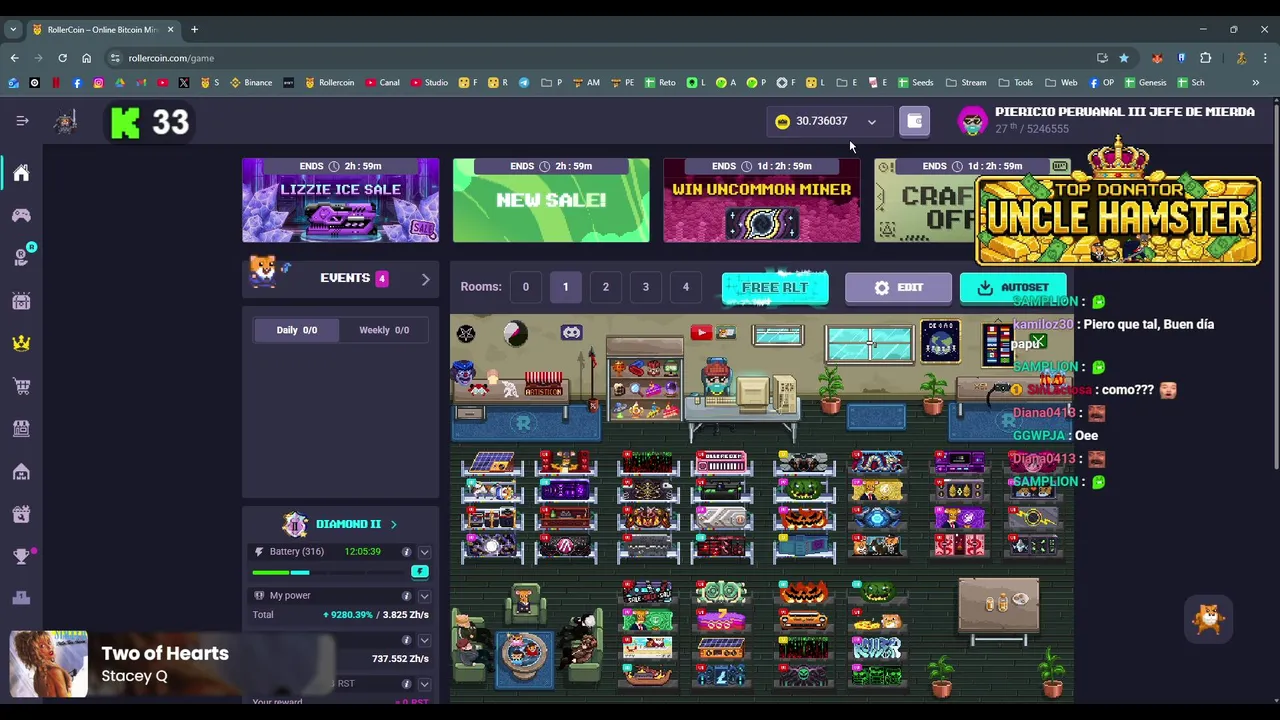The image size is (1280, 720).
Task: Expand the RST reward section chevron
Action: (x=424, y=684)
